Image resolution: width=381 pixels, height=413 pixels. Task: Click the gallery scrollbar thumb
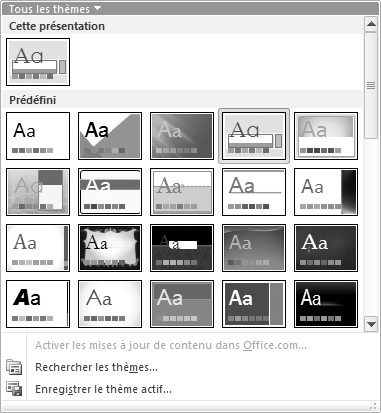click(371, 85)
